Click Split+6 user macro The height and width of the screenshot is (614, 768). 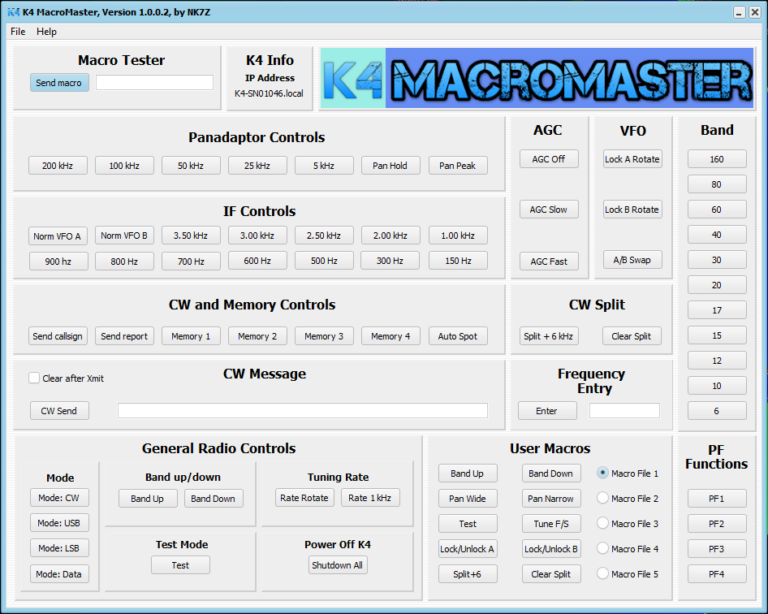[x=468, y=574]
